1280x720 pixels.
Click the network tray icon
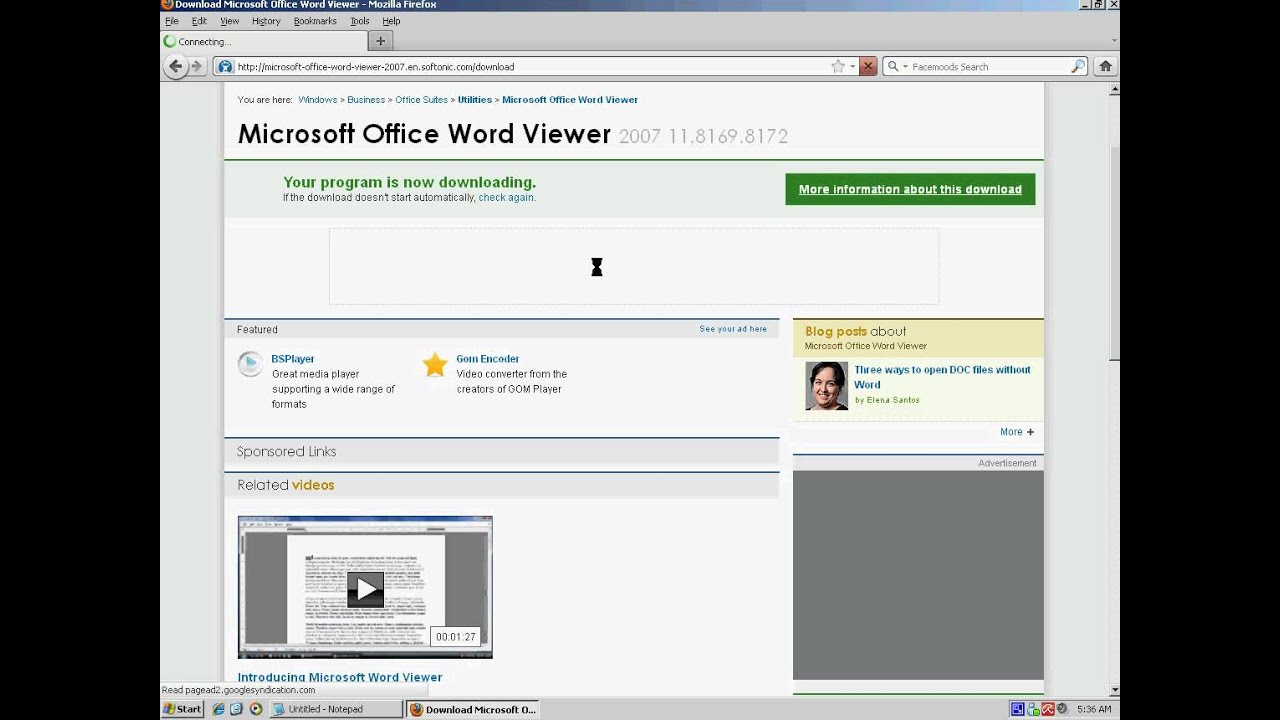pyautogui.click(x=1033, y=709)
